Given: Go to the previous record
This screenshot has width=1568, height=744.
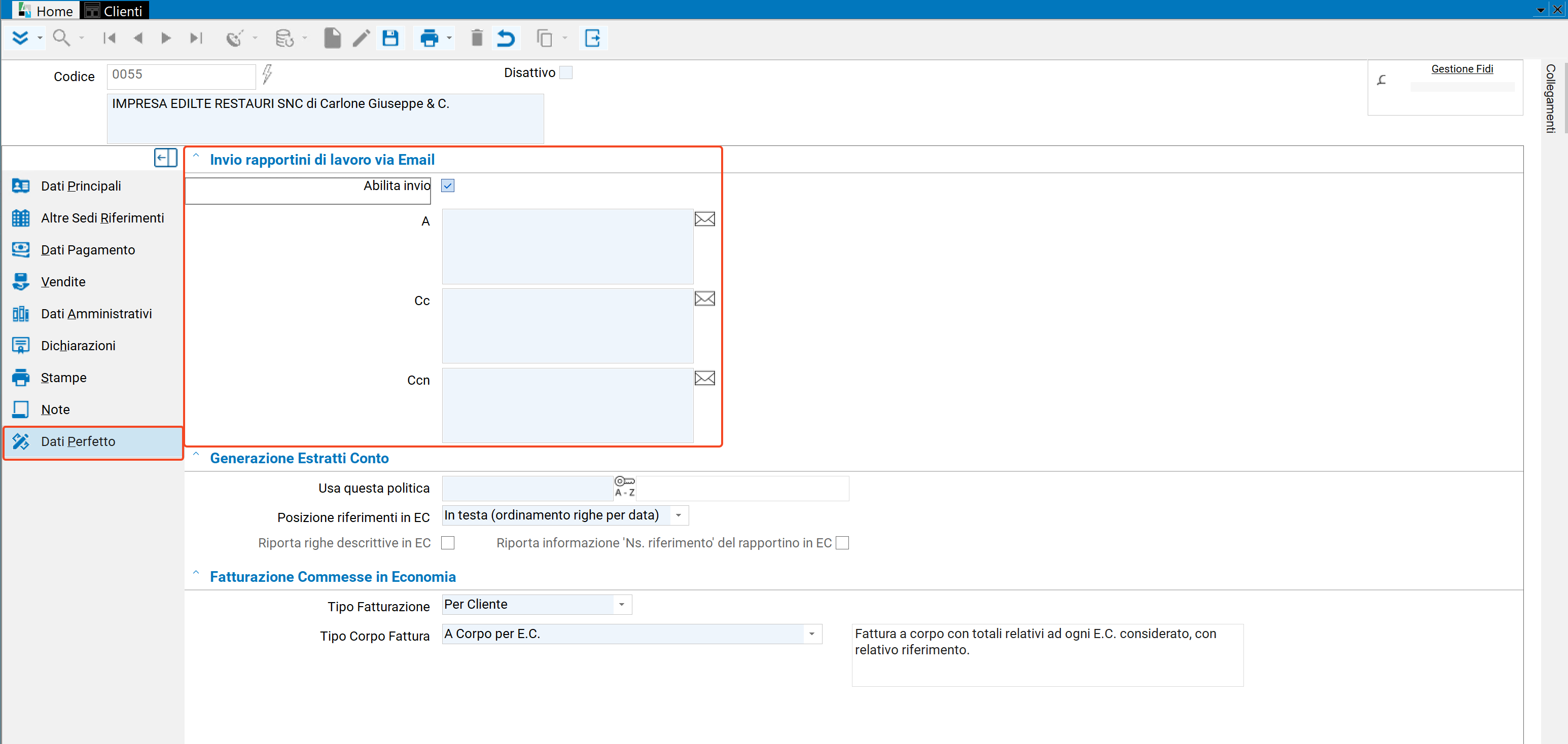Looking at the screenshot, I should [x=138, y=39].
